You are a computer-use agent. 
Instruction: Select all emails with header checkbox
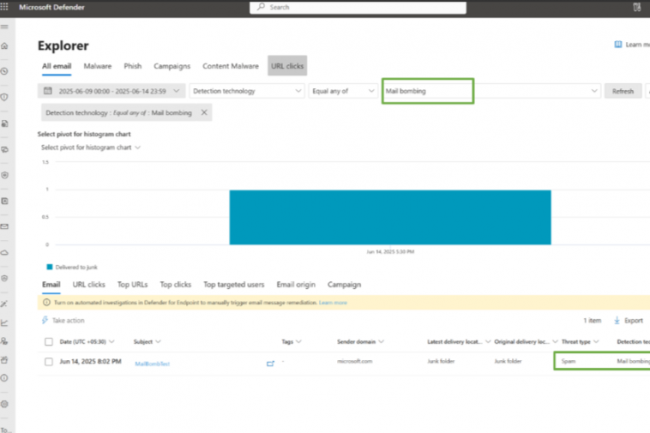(49, 342)
